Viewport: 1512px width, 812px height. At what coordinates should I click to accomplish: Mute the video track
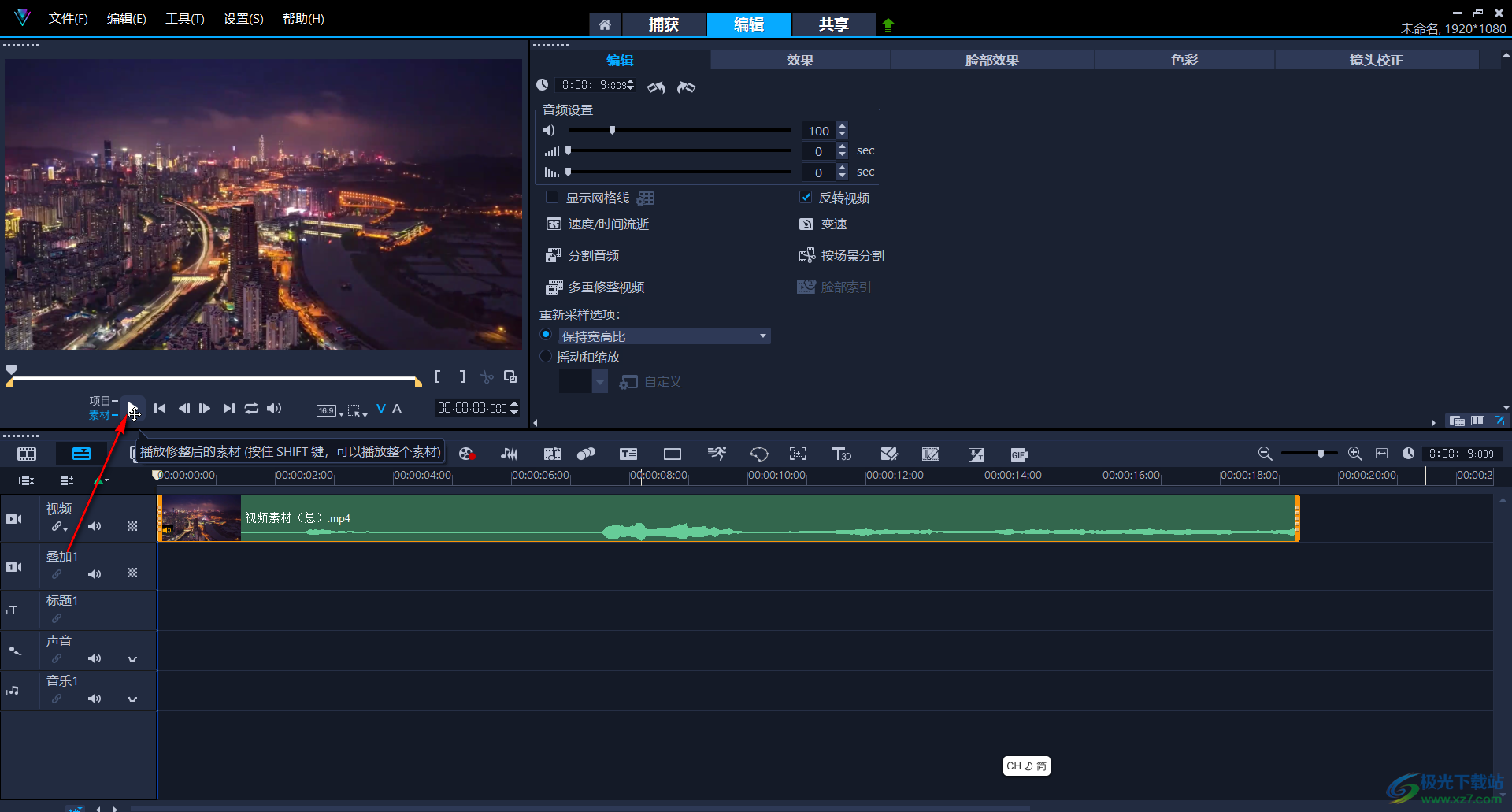(94, 526)
